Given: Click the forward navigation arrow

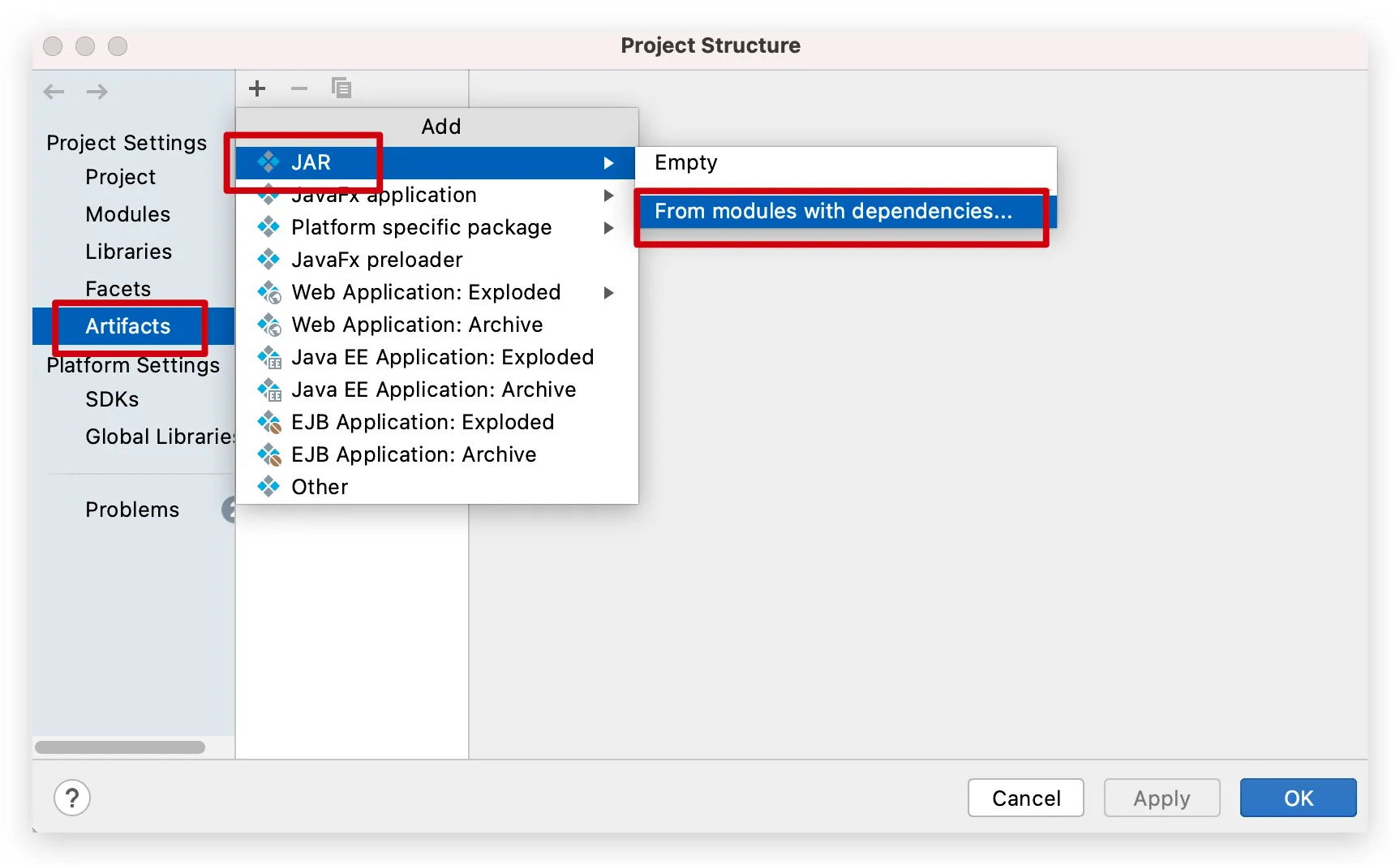Looking at the screenshot, I should click(97, 92).
